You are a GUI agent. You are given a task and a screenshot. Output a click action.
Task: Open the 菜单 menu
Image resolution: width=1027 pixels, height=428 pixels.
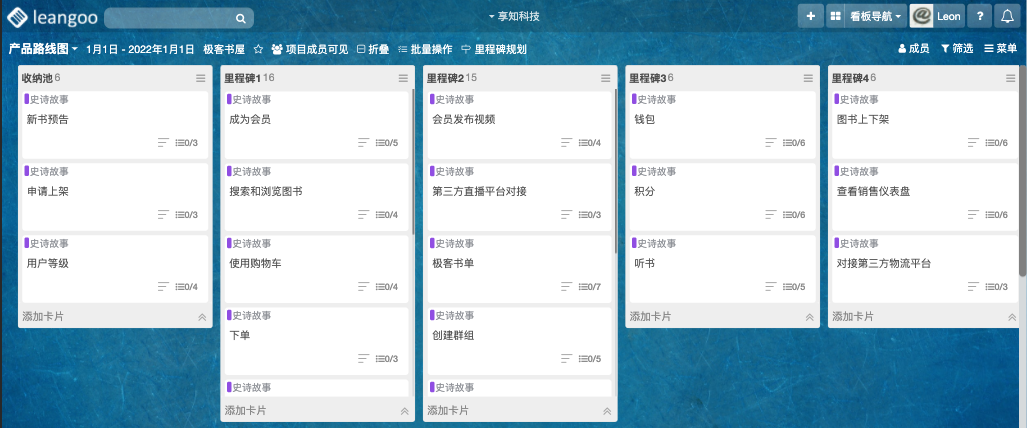1001,49
